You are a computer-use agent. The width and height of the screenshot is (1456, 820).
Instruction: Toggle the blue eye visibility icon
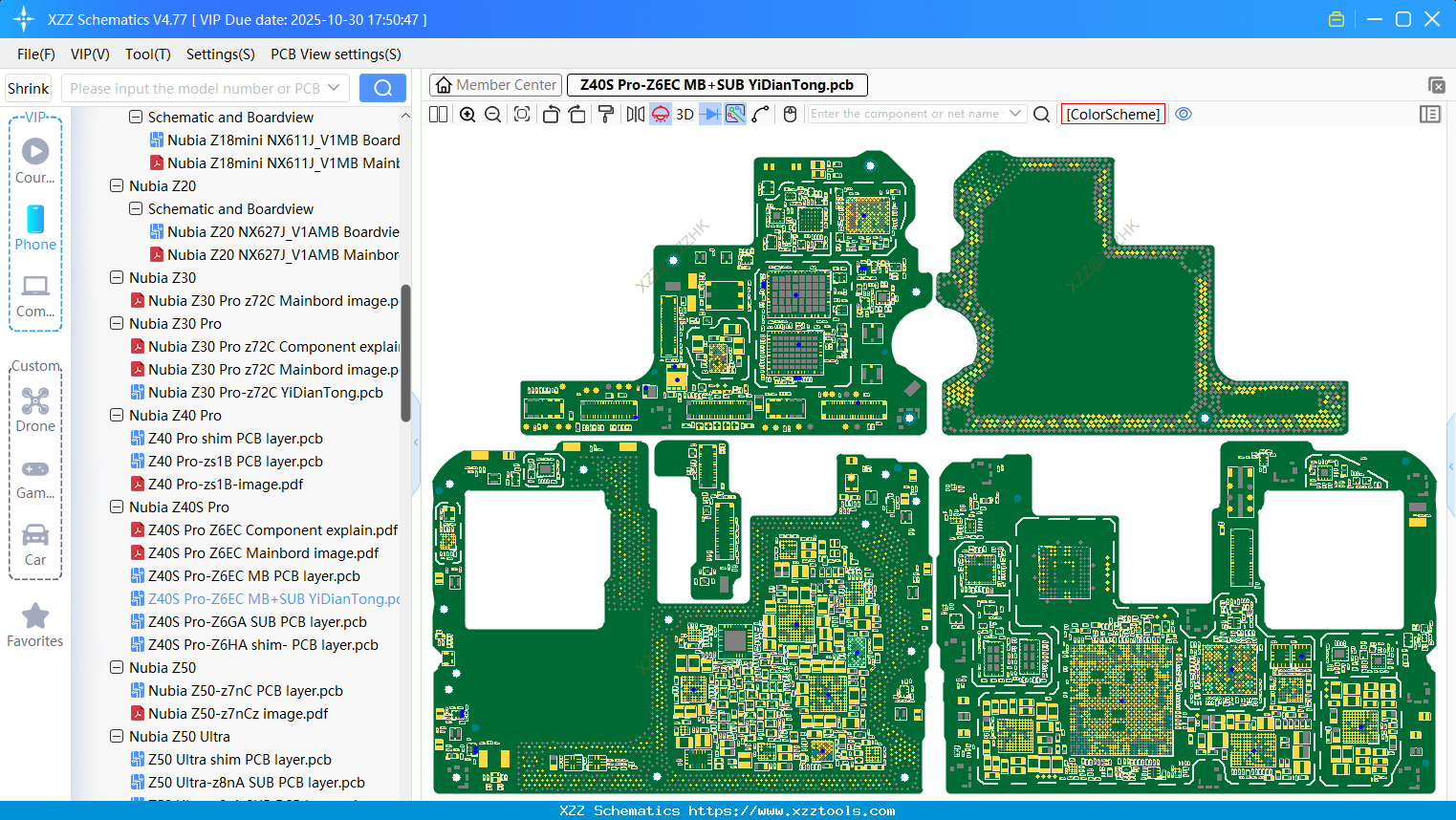[x=1184, y=114]
